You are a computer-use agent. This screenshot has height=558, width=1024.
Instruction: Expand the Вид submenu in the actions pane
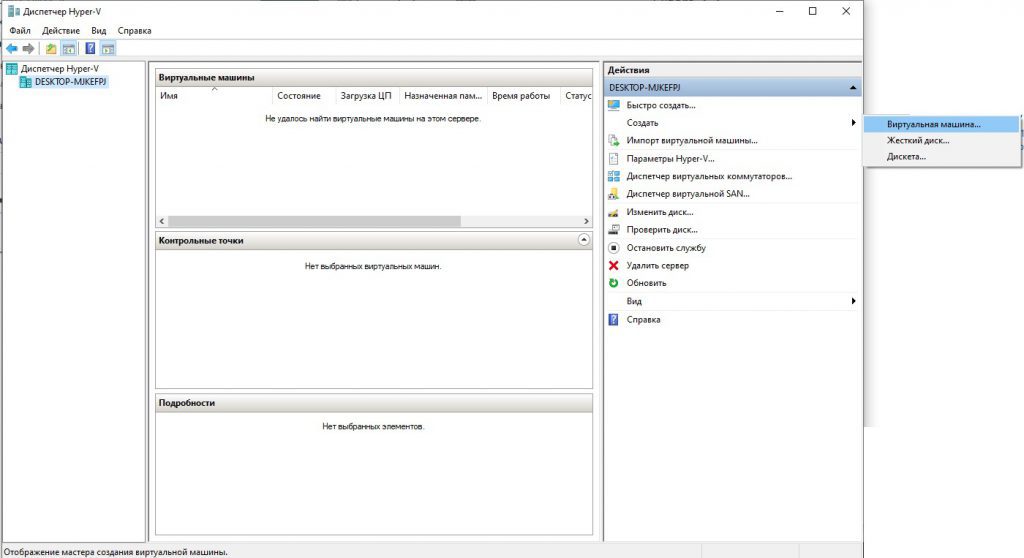pos(853,301)
